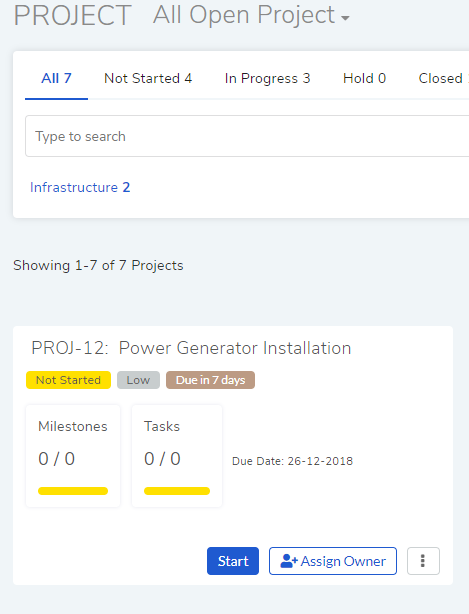View the Closed projects tab
This screenshot has height=614, width=469.
click(x=444, y=78)
